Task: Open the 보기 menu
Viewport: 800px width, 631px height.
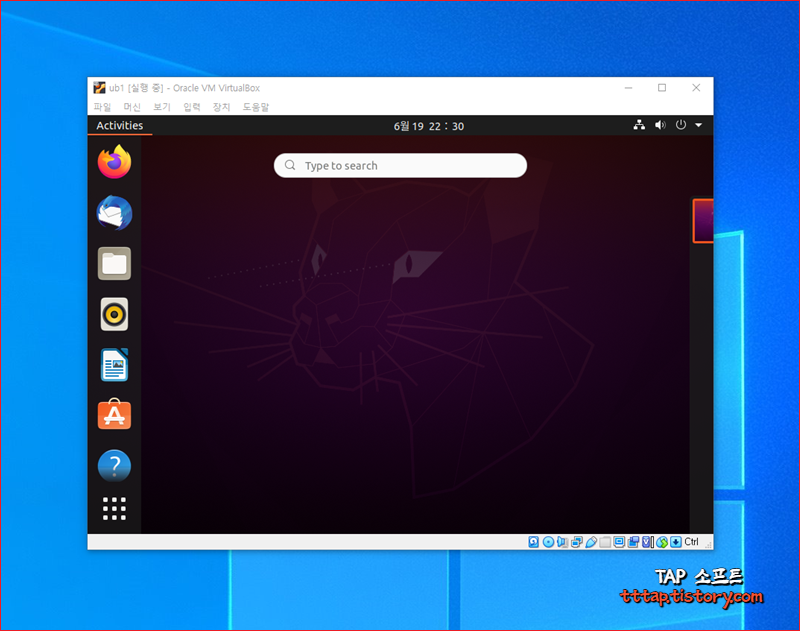Action: (162, 107)
